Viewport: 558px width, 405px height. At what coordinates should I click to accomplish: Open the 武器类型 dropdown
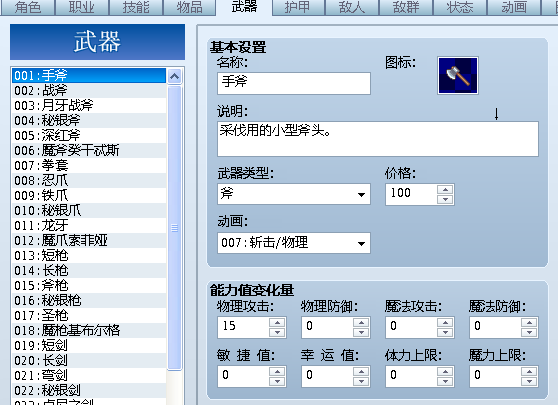point(294,194)
